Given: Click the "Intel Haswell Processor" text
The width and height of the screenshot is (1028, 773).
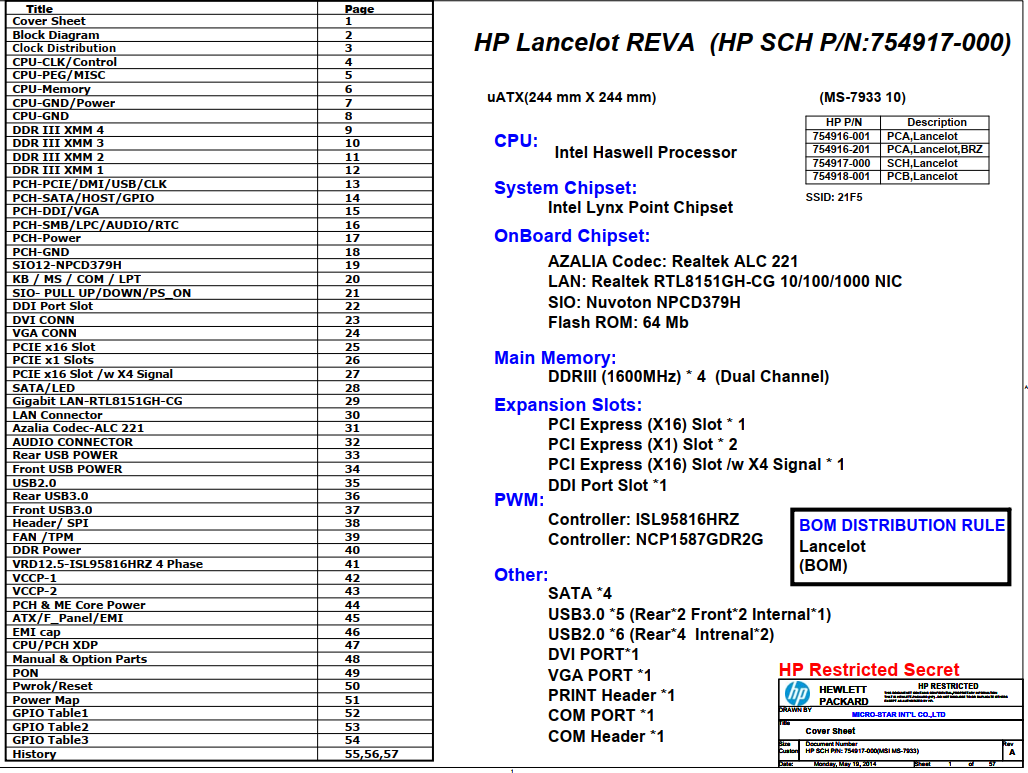Looking at the screenshot, I should point(646,153).
